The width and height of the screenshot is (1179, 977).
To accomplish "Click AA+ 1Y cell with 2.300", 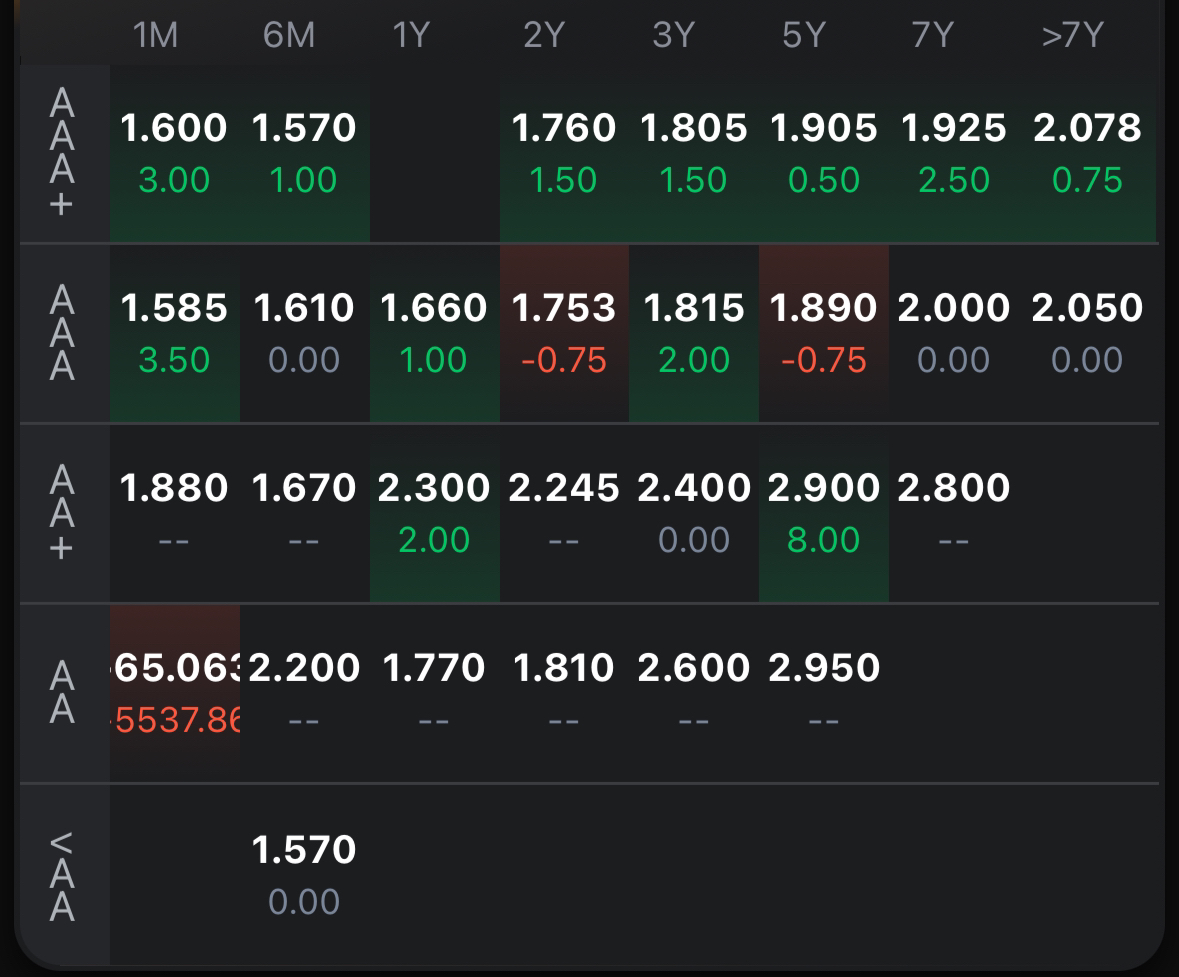I will click(434, 513).
